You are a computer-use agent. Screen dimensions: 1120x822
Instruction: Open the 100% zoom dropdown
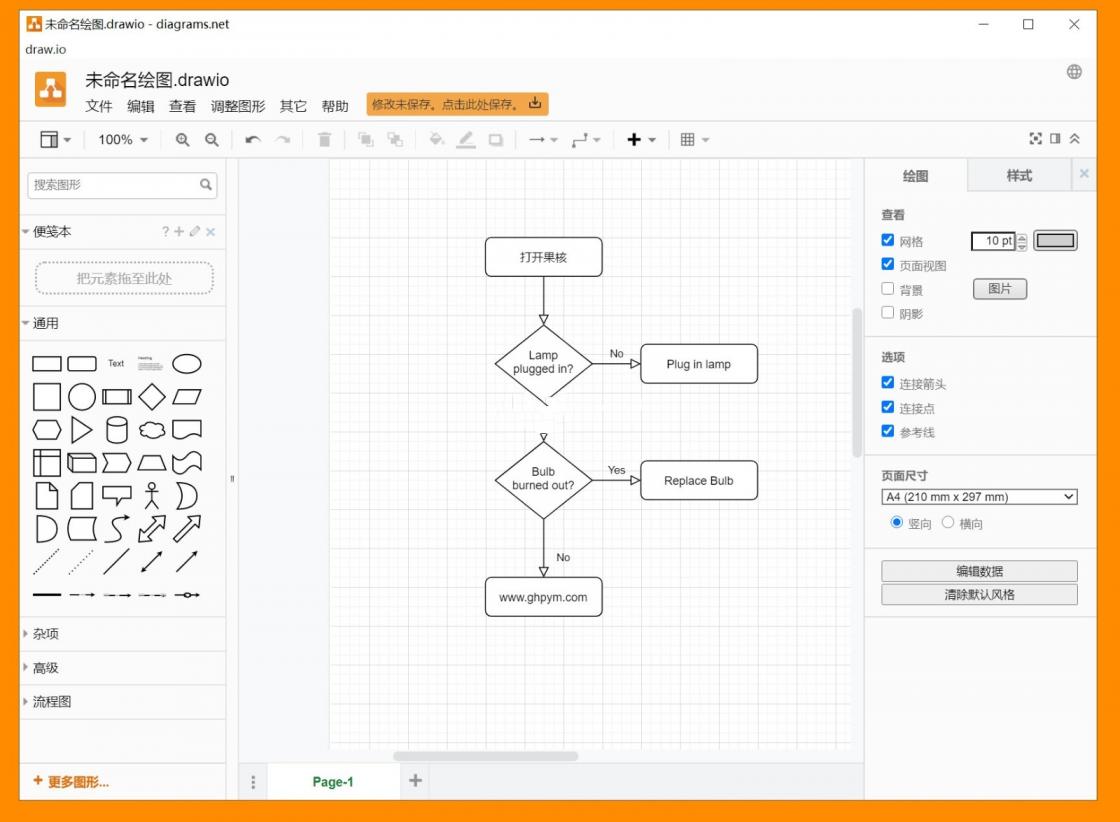pyautogui.click(x=122, y=140)
